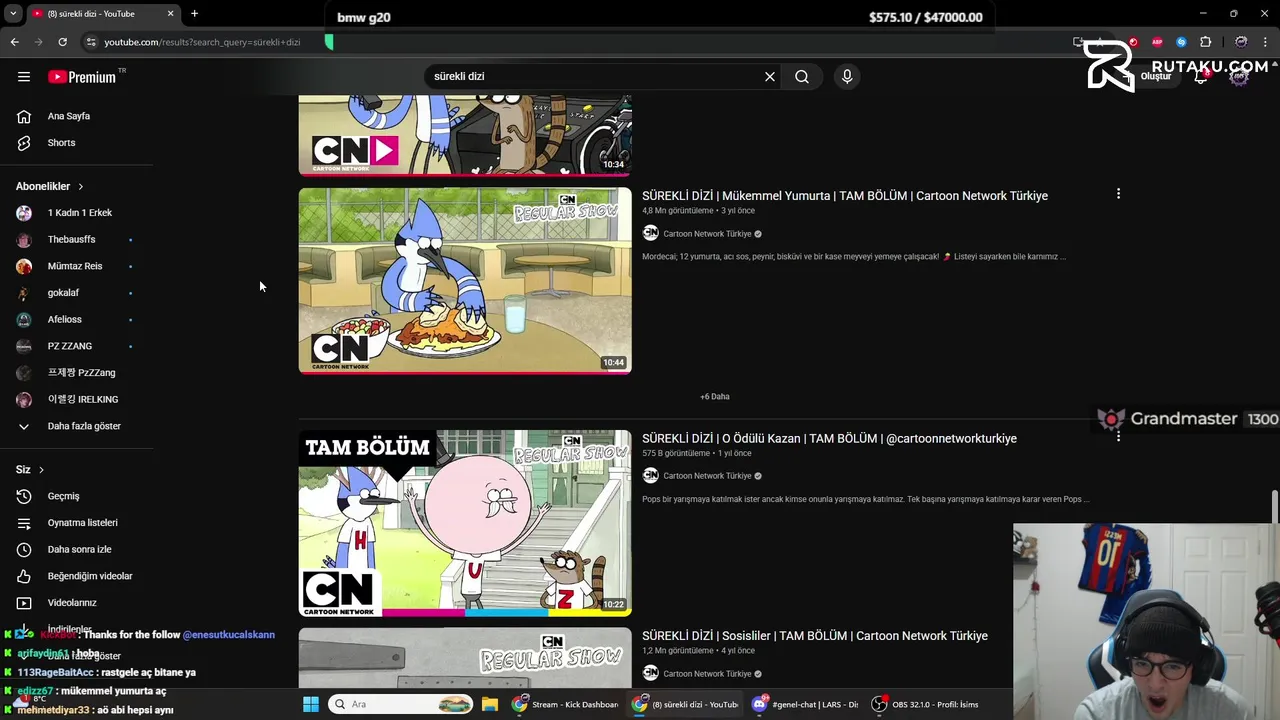1280x720 pixels.
Task: Expand the Abonelikler section chevron
Action: point(81,187)
